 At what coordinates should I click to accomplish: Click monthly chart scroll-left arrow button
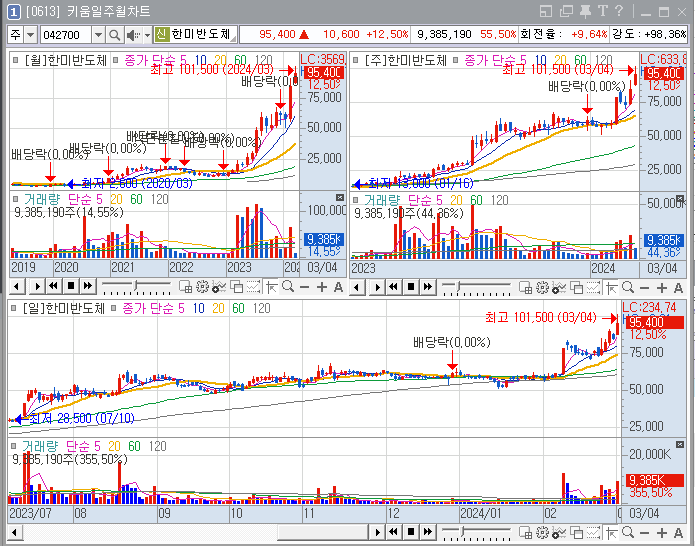tap(17, 286)
